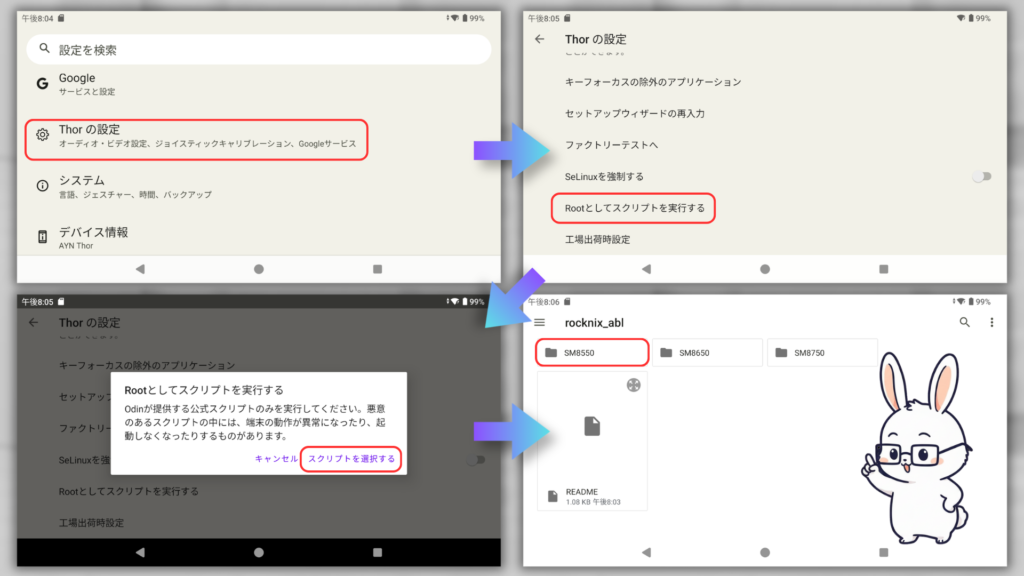The width and height of the screenshot is (1024, 576).
Task: Click the README file thumbnail preview
Action: (x=592, y=427)
